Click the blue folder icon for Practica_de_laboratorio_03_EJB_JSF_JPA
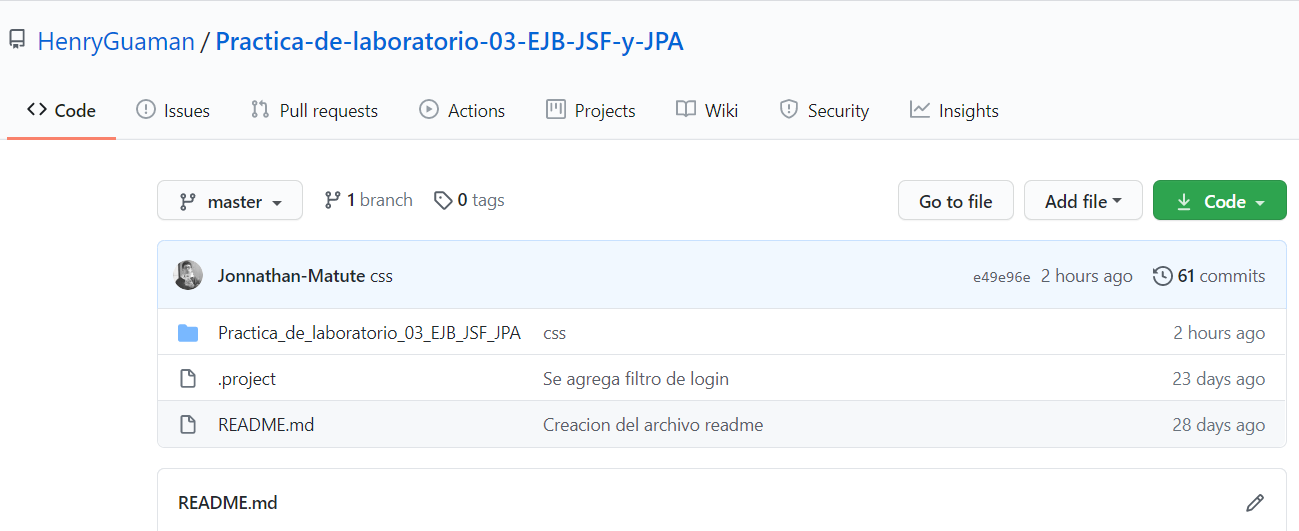 (188, 333)
